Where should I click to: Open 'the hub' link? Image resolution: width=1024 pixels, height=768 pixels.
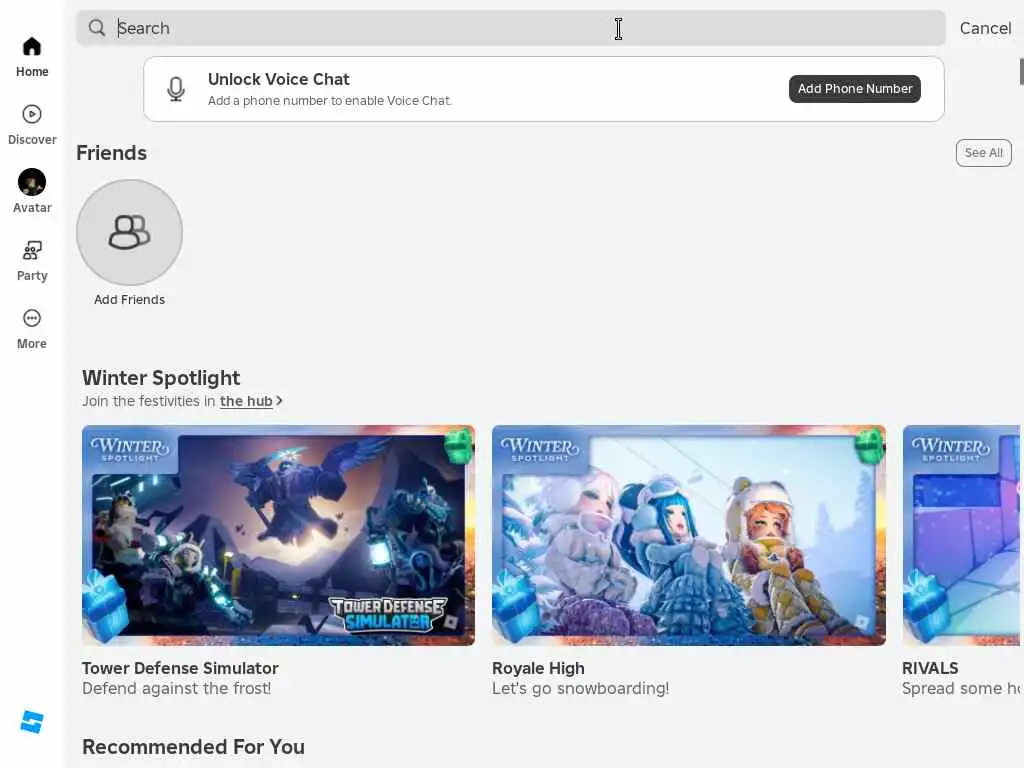pyautogui.click(x=246, y=401)
